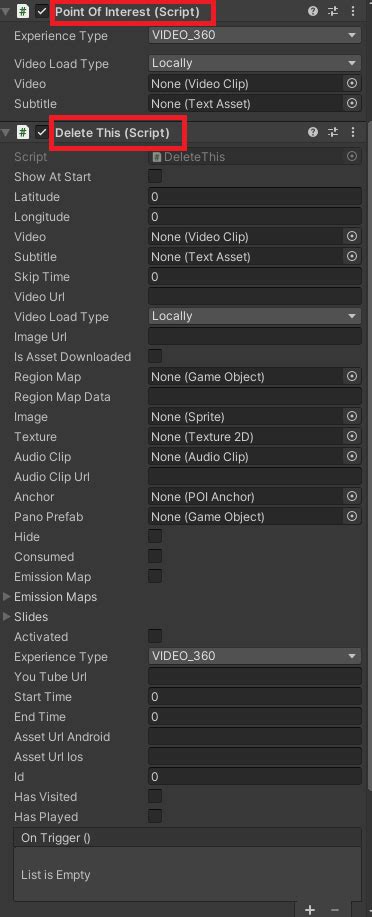Open Experience Type dropdown in Delete This

[254, 656]
